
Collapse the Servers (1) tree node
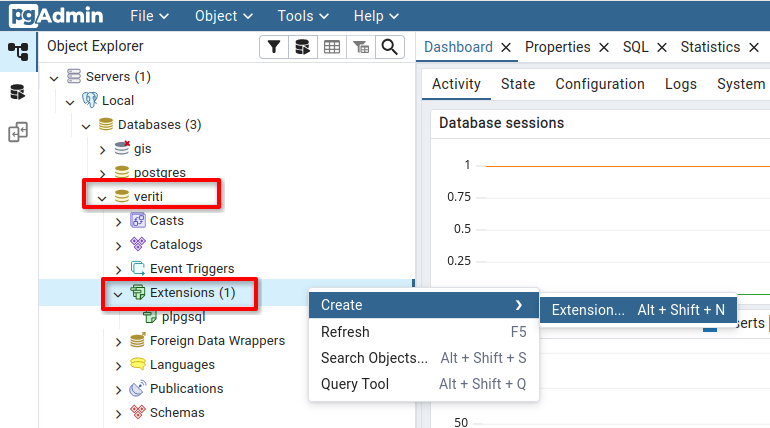click(54, 78)
